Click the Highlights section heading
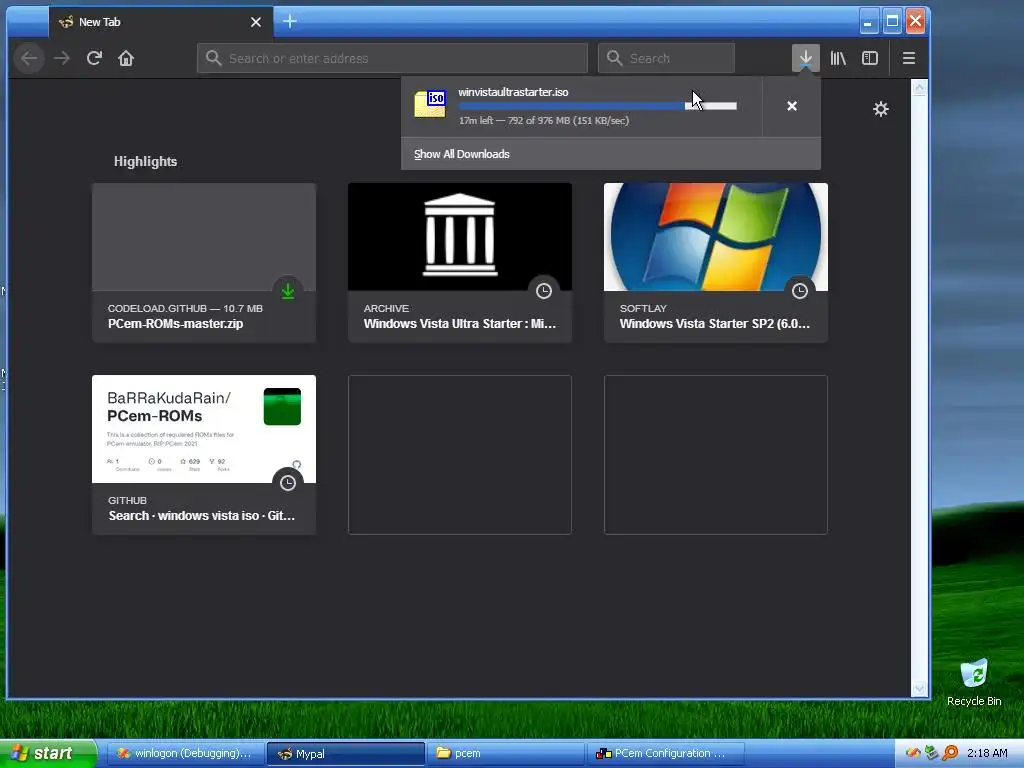 coord(146,161)
